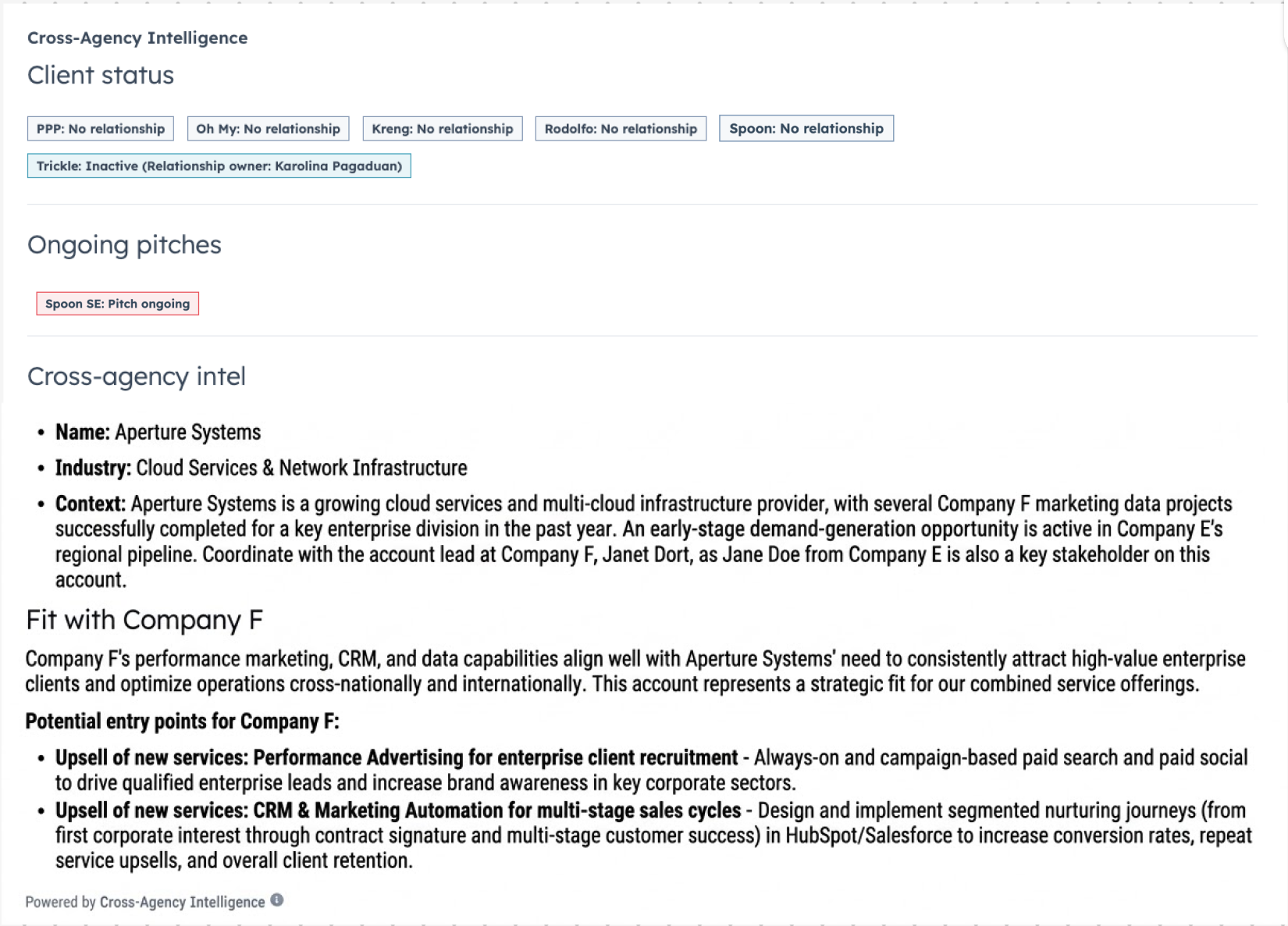Click the Industry: Cloud Services bullet item
The height and width of the screenshot is (926, 1288).
tap(261, 468)
